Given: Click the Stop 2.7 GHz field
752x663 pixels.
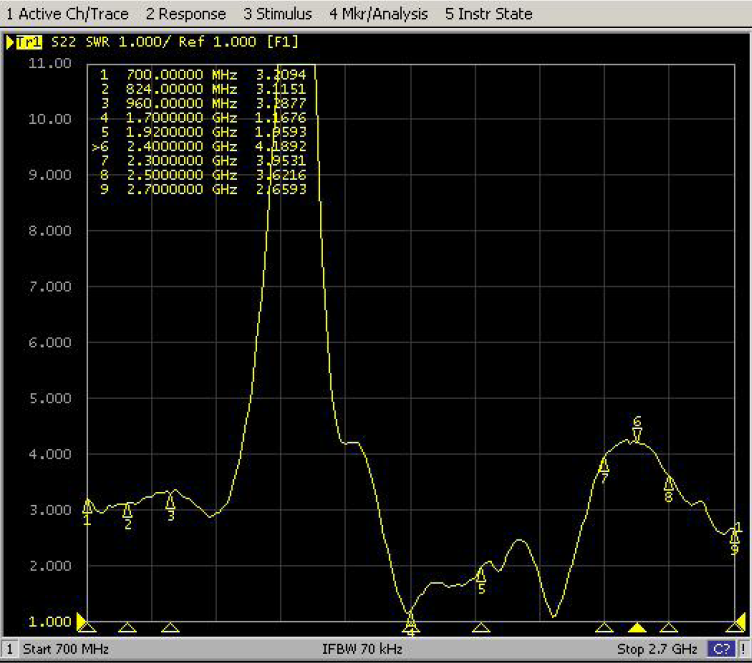Looking at the screenshot, I should click(657, 650).
